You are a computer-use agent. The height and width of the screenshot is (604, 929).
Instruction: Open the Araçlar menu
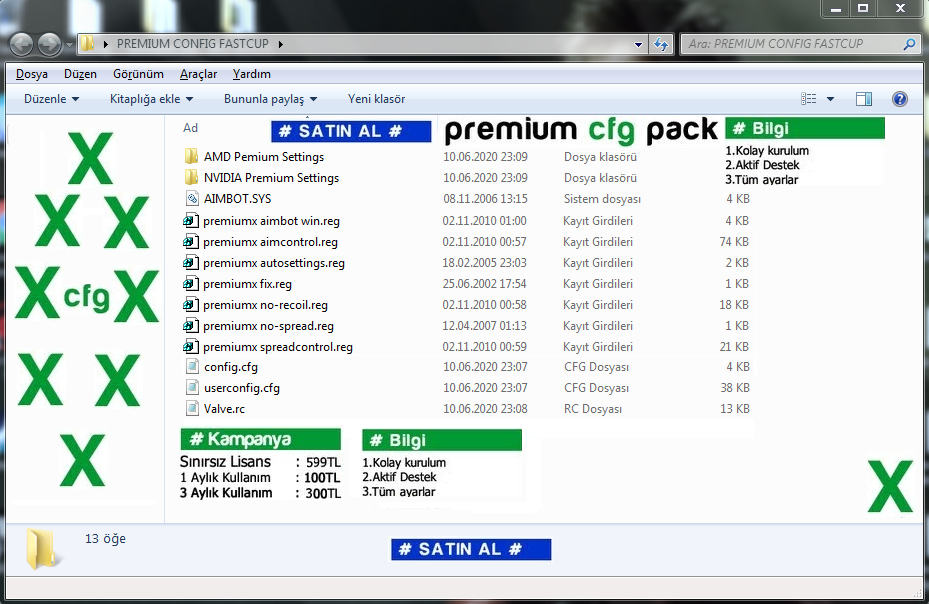tap(198, 74)
